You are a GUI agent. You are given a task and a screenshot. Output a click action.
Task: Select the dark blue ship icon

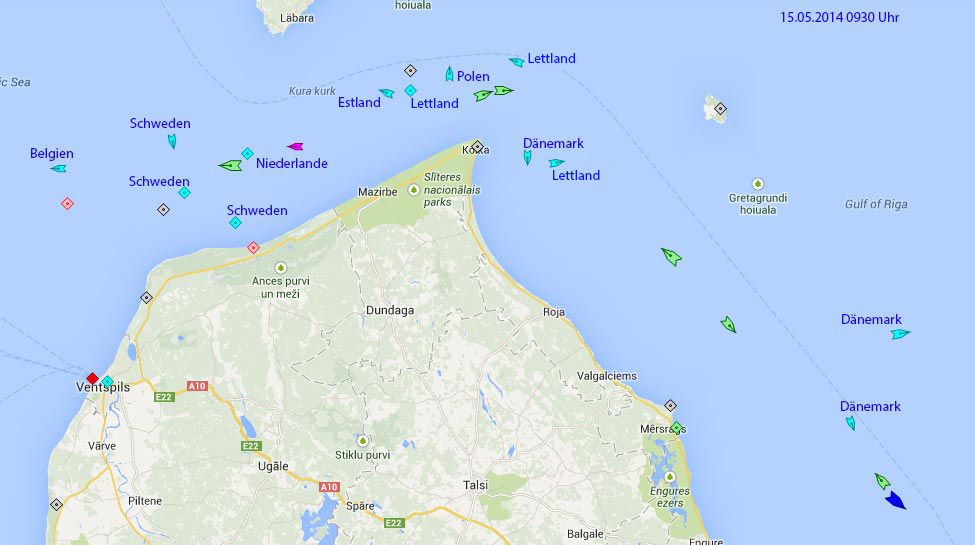(895, 500)
